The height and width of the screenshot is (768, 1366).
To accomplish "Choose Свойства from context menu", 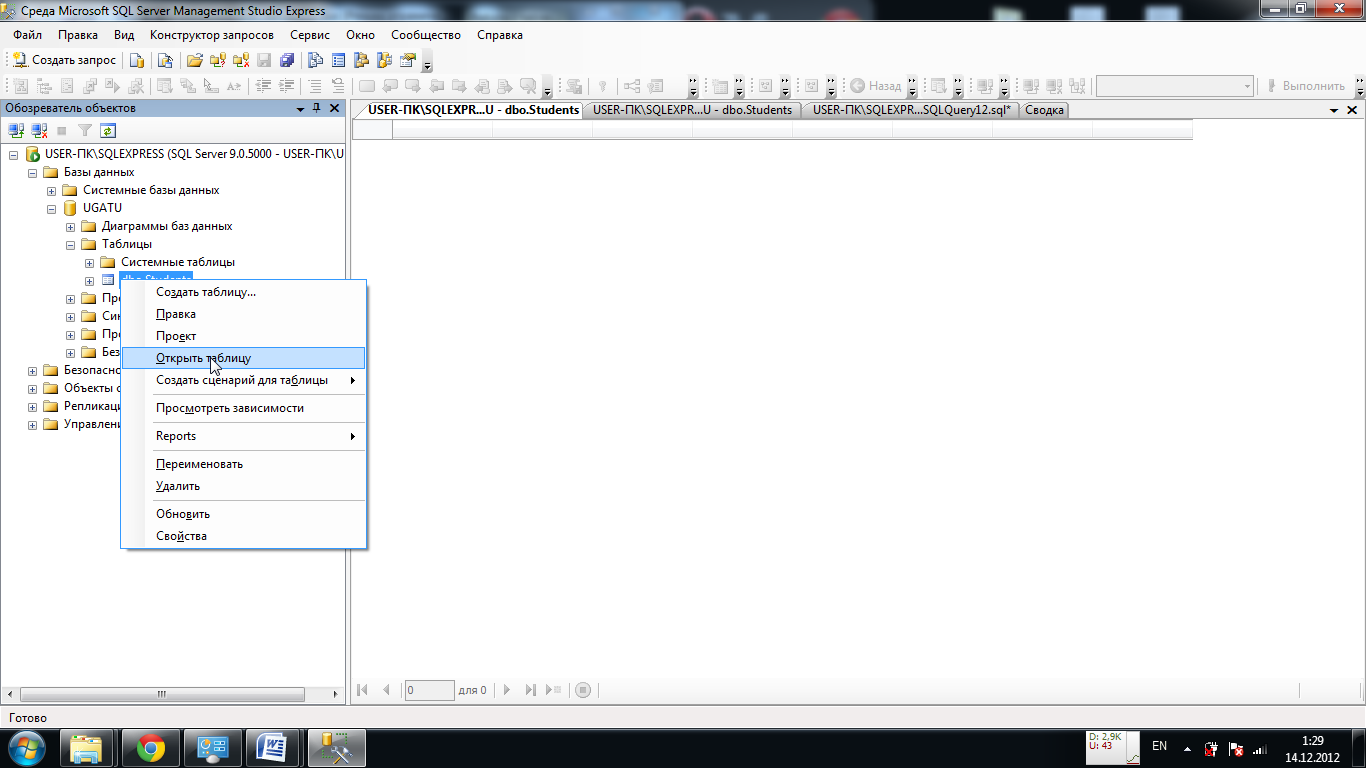I will 181,536.
